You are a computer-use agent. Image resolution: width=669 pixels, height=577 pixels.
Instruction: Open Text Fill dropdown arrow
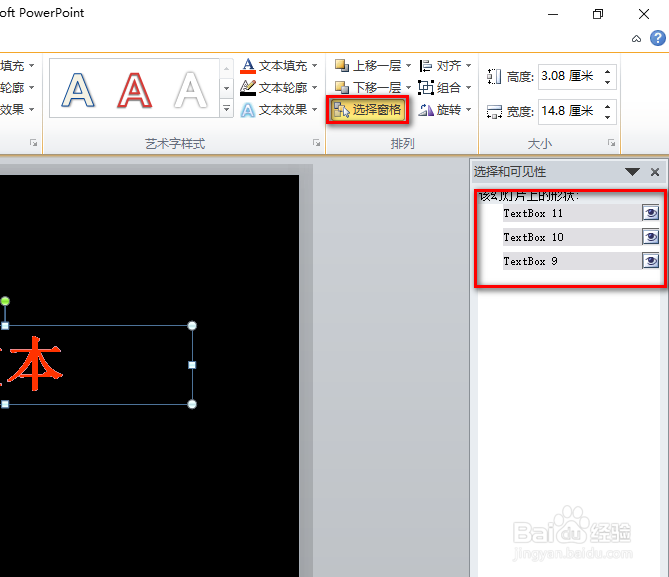coord(314,66)
